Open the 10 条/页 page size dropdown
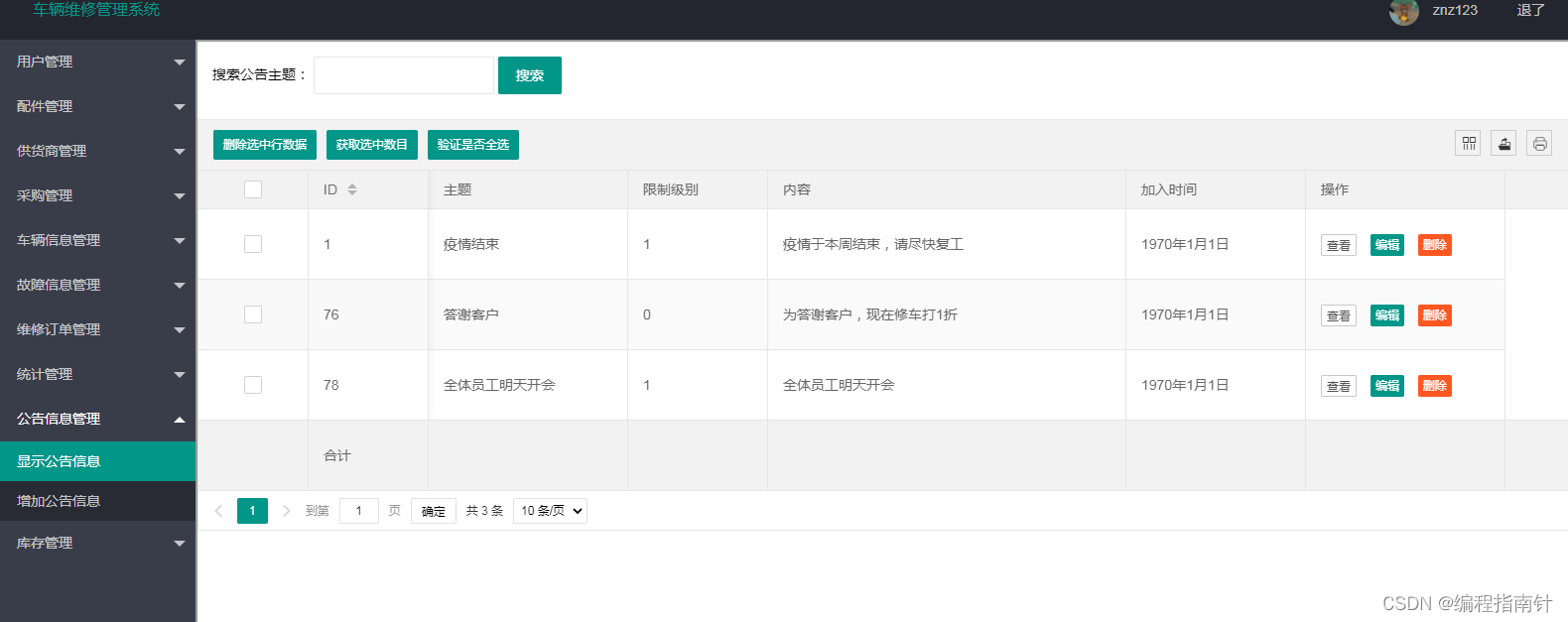 [550, 511]
